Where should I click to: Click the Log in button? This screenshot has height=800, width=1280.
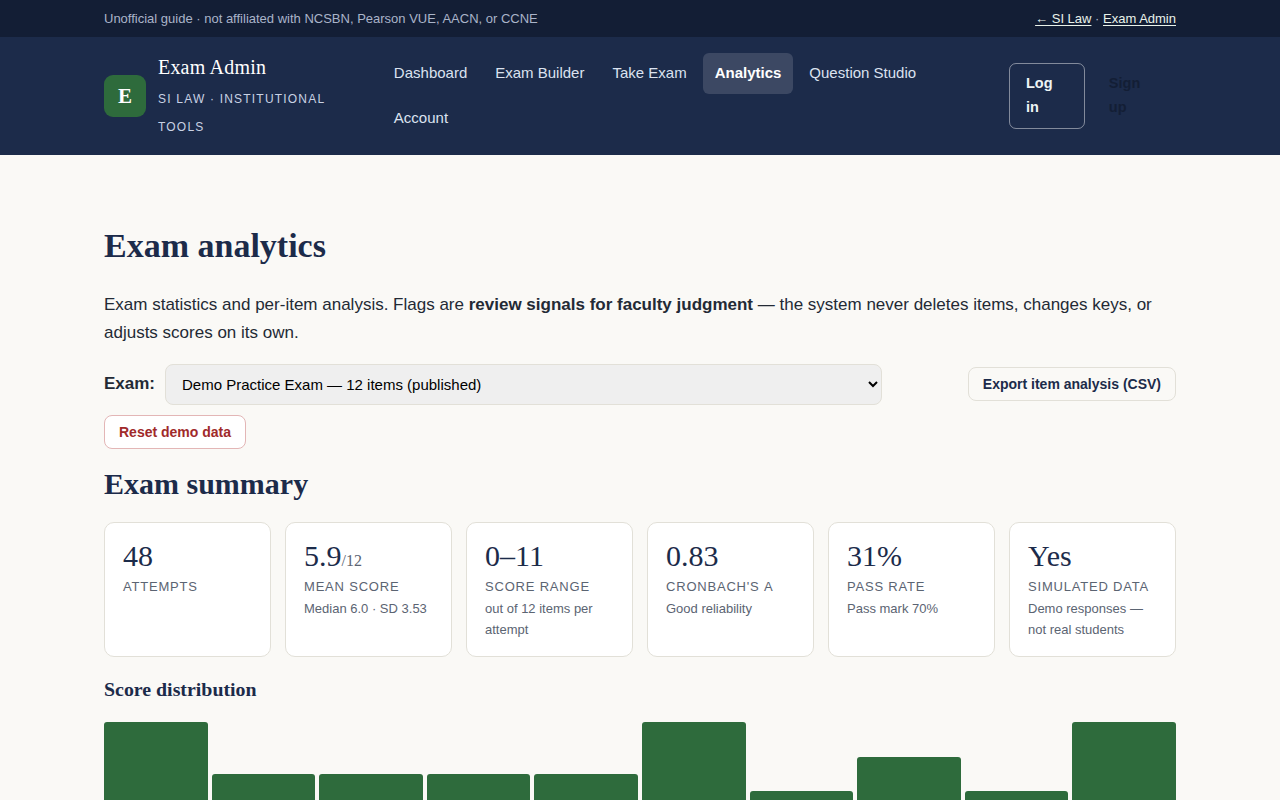click(1047, 96)
